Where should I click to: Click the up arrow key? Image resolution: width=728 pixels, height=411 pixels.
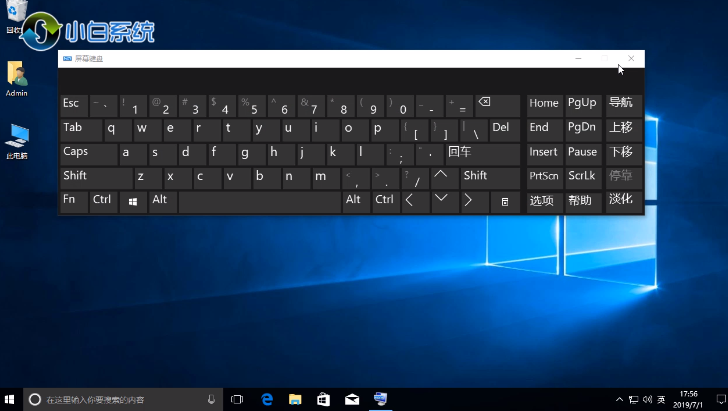coord(445,178)
